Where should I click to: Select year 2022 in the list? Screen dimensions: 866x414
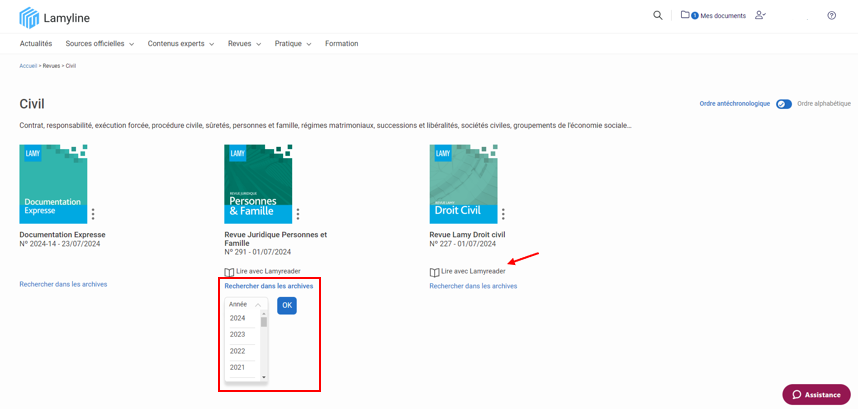pyautogui.click(x=238, y=351)
